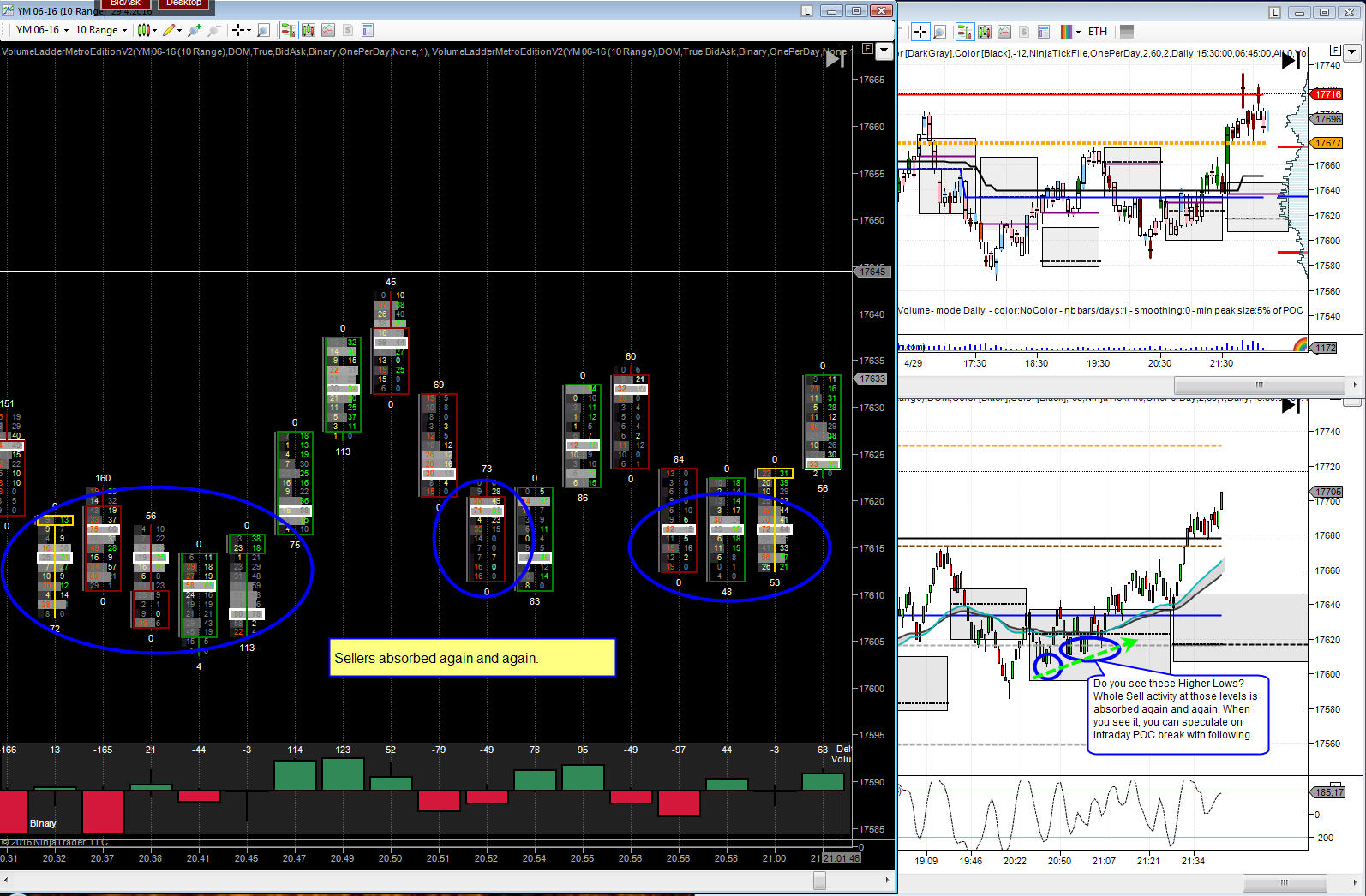The image size is (1366, 896).
Task: Click the ETH session button
Action: coord(1098,32)
